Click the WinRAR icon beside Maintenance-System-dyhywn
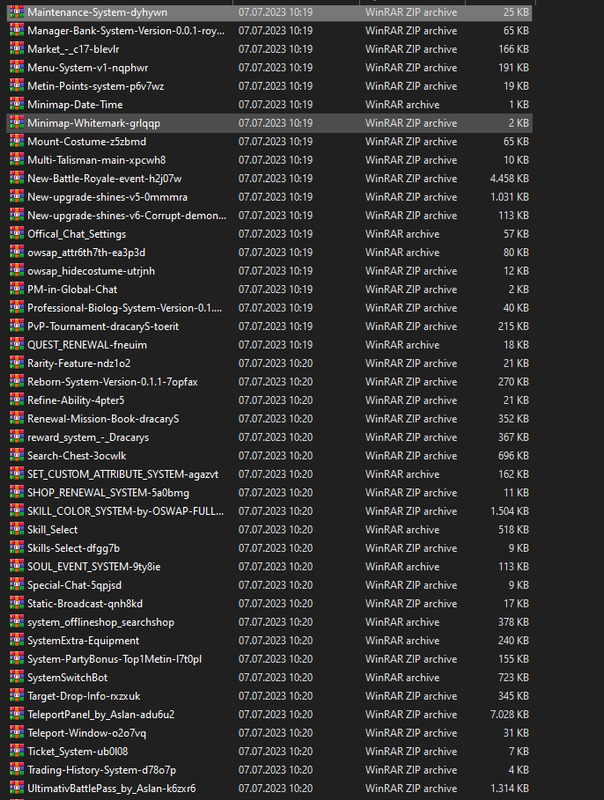This screenshot has height=800, width=604. pyautogui.click(x=17, y=11)
